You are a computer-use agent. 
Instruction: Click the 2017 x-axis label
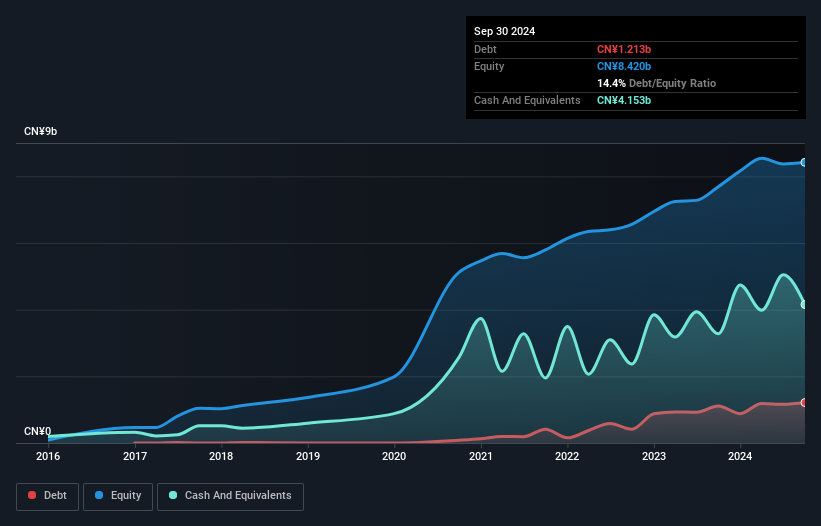coord(135,456)
